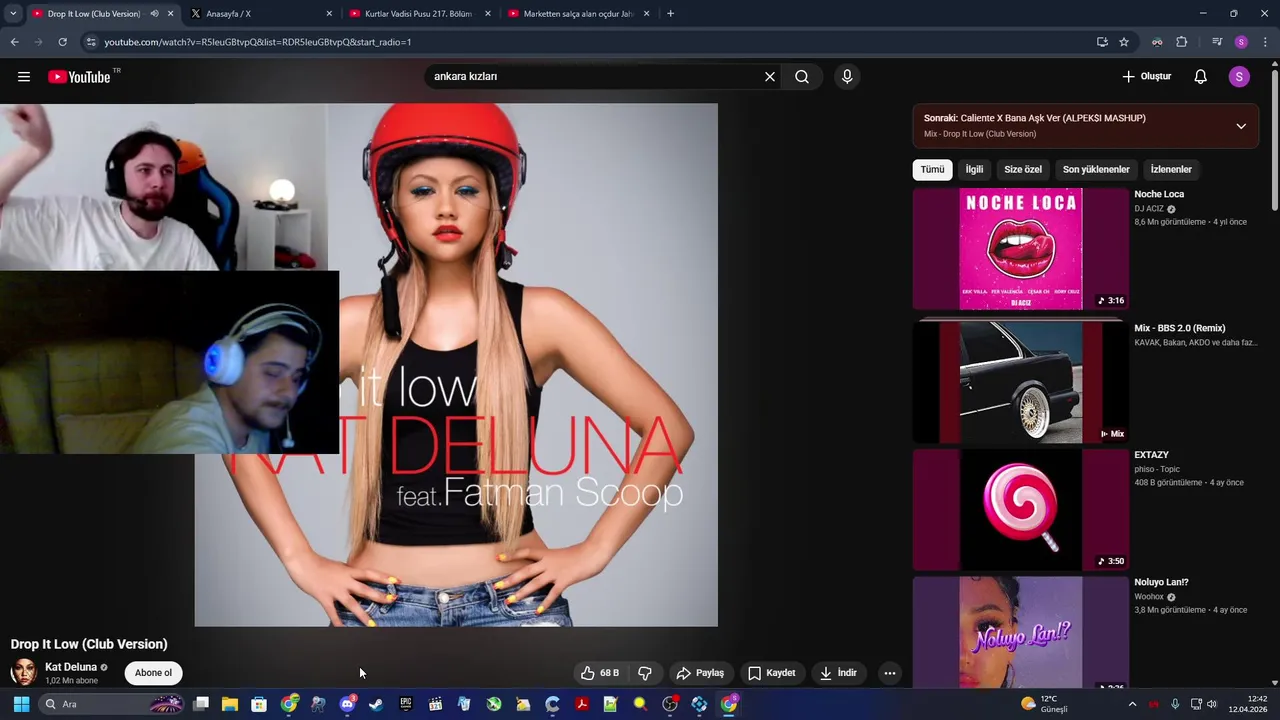This screenshot has width=1280, height=720.
Task: Open the Mix - BBS 2.0 thumbnail
Action: point(1020,382)
